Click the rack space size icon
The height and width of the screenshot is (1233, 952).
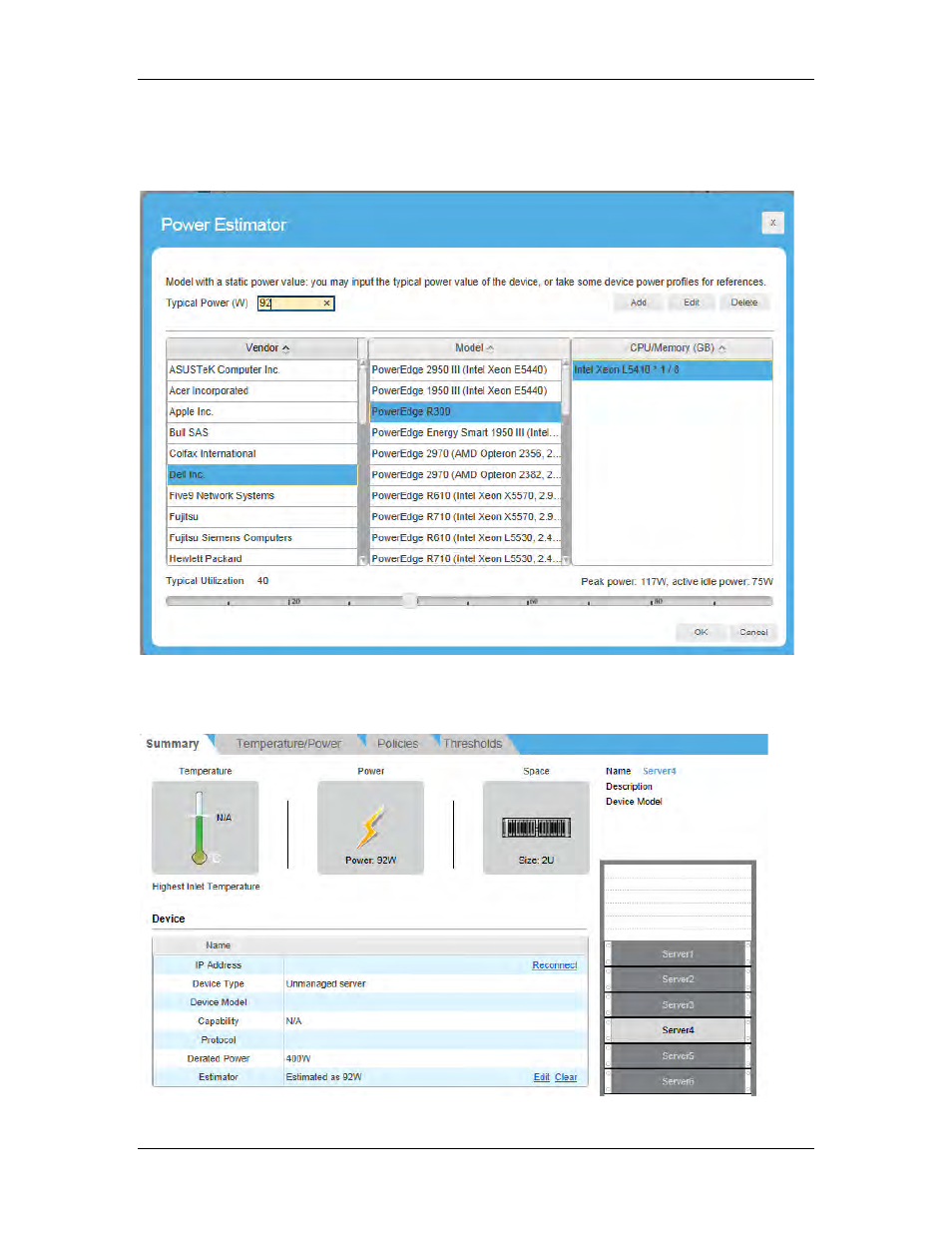536,828
